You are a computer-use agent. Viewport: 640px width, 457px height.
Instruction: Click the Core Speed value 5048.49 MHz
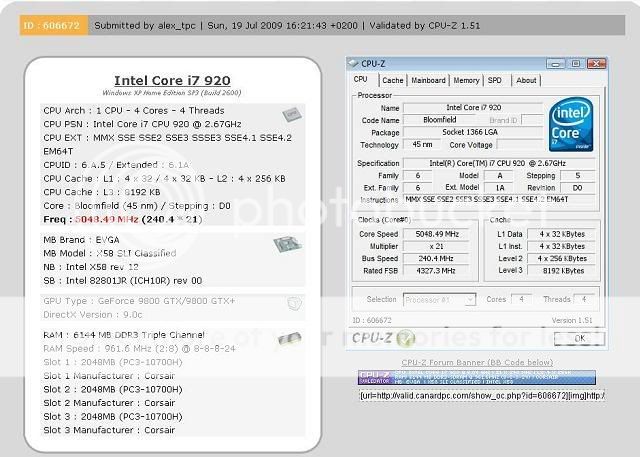pyautogui.click(x=437, y=234)
